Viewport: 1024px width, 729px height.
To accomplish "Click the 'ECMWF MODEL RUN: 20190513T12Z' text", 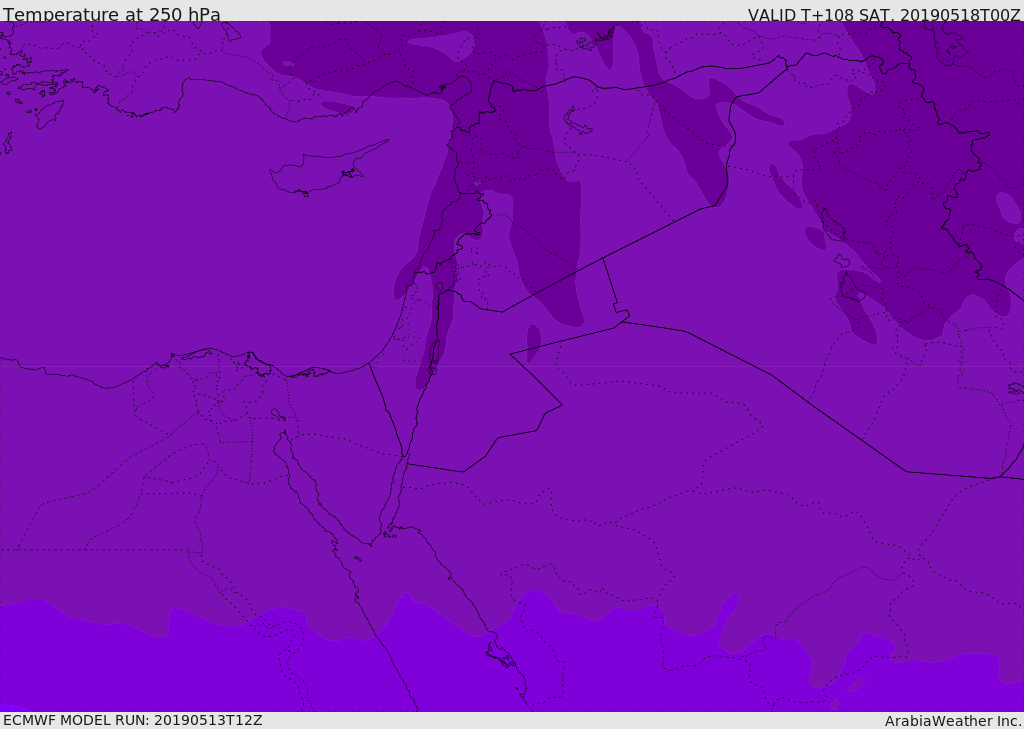I will [x=133, y=720].
